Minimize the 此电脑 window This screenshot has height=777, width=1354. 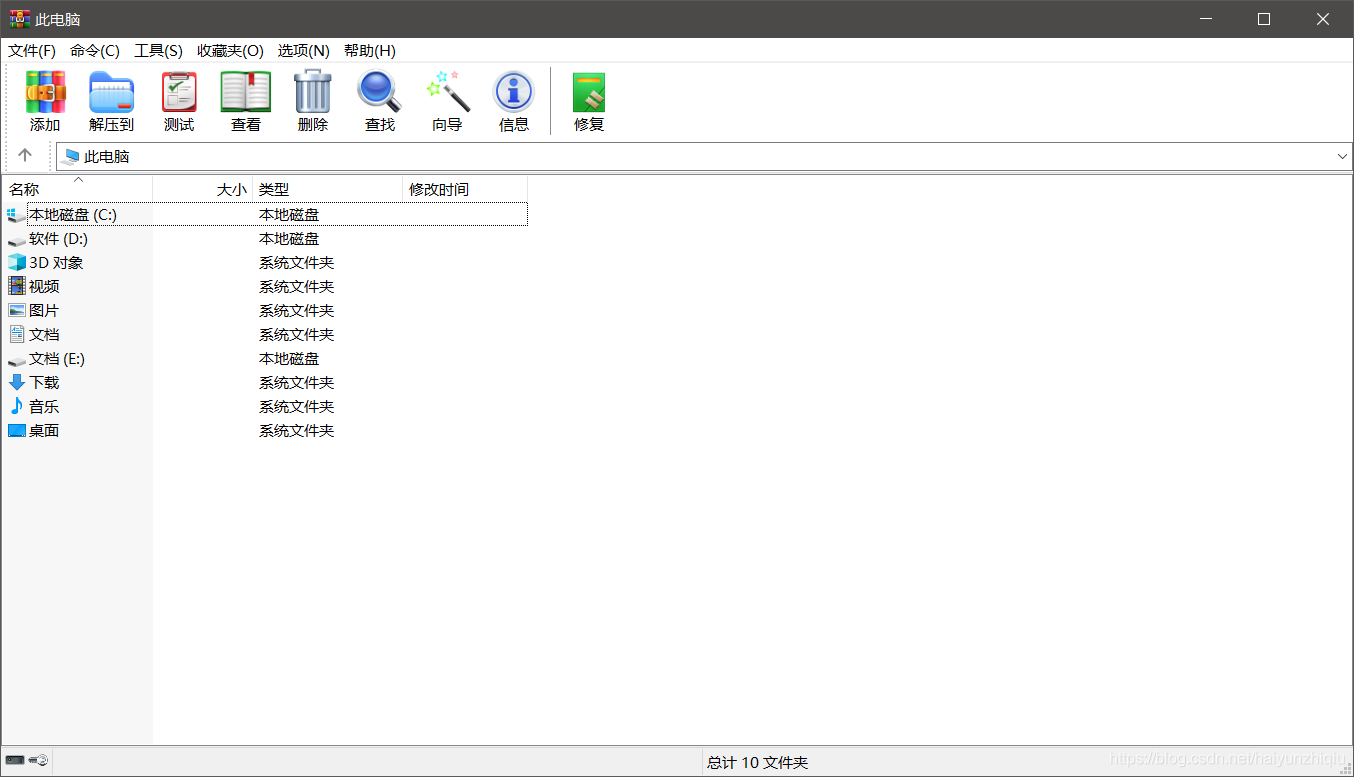point(1206,19)
